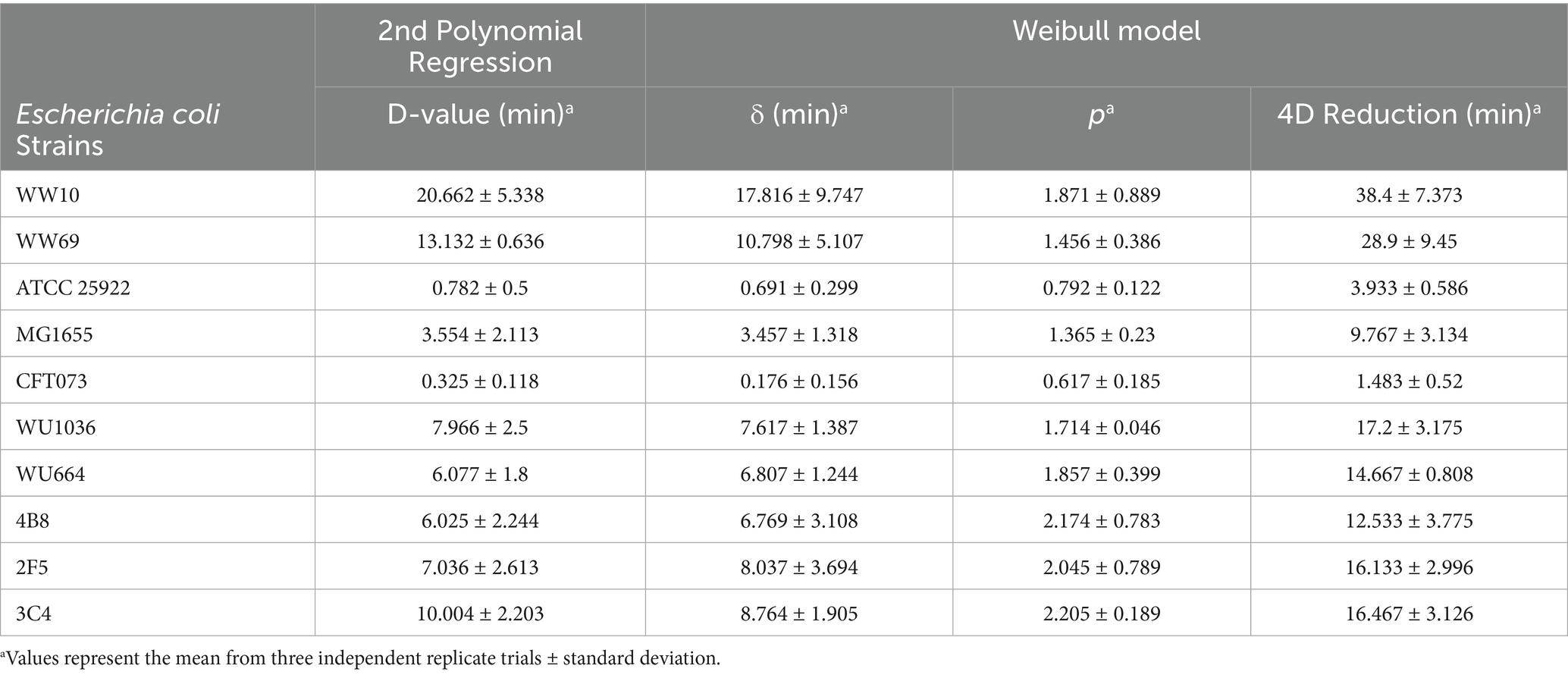The width and height of the screenshot is (1568, 675).
Task: Select the 4D Reduction (min) header
Action: [x=1409, y=114]
